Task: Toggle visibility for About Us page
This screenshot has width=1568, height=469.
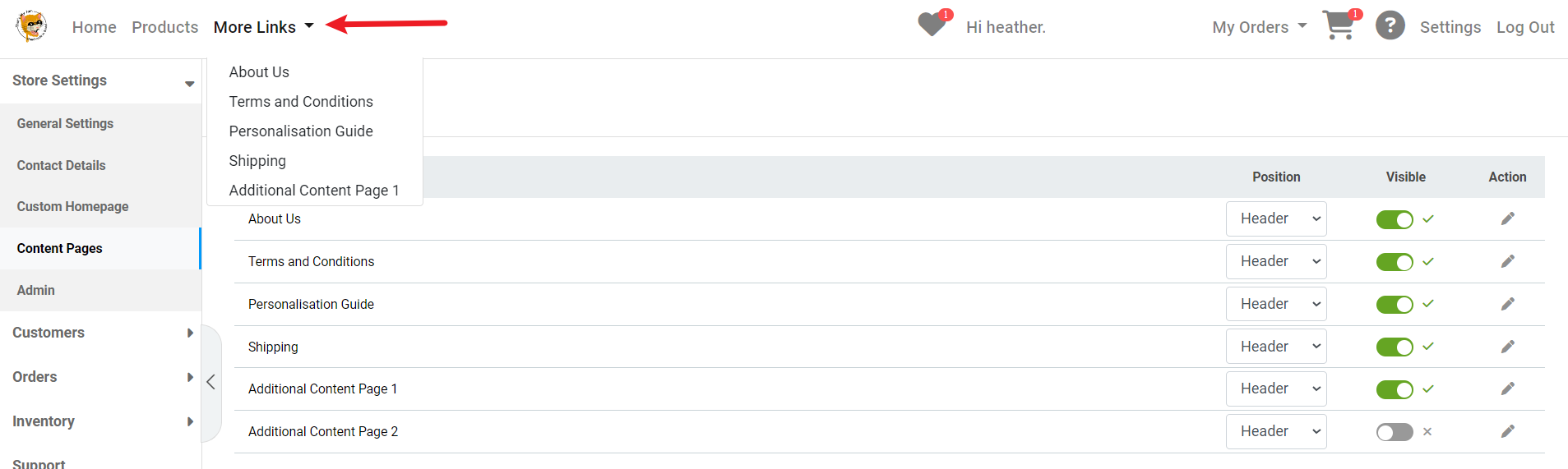Action: pos(1395,219)
